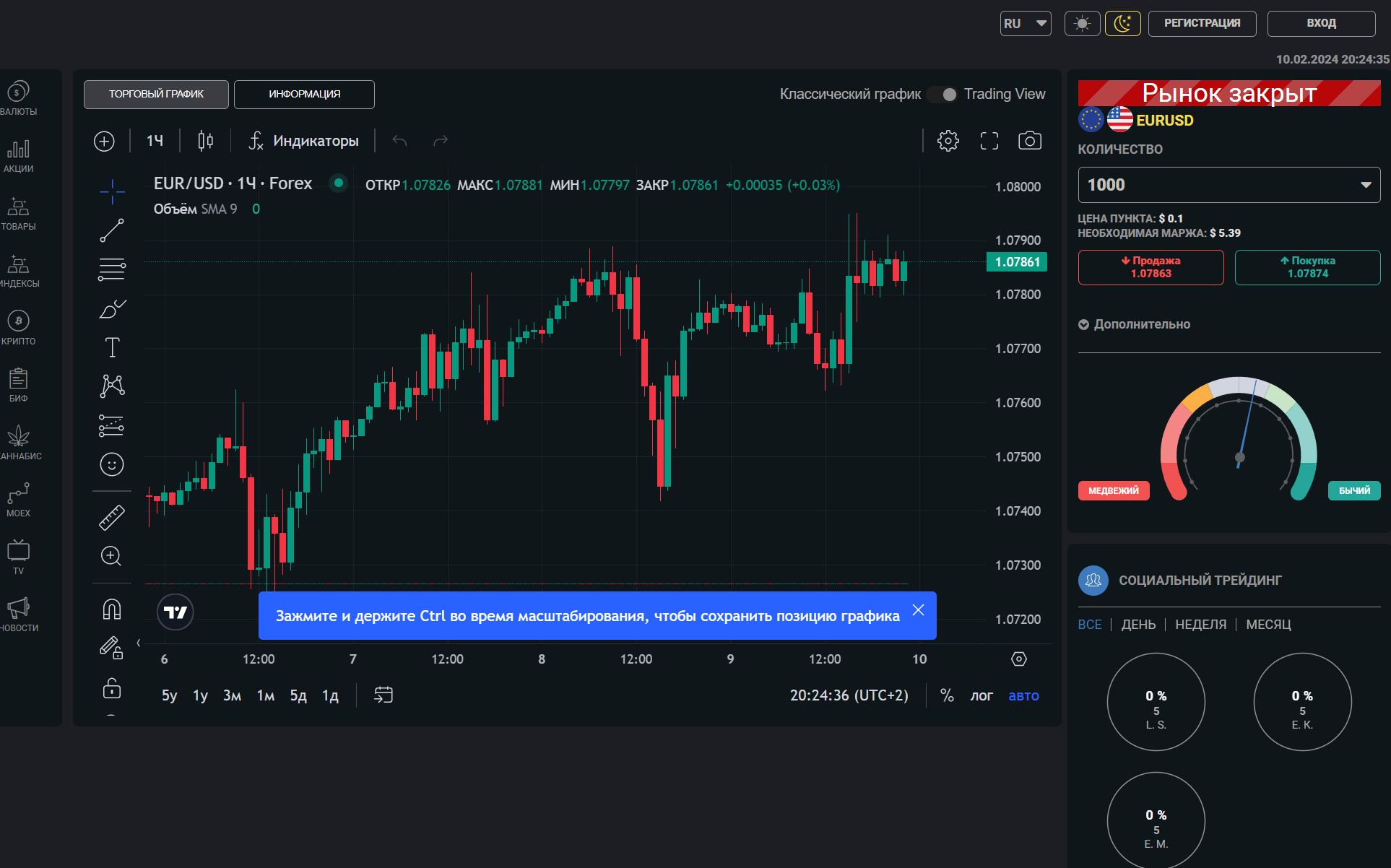This screenshot has height=868, width=1391.
Task: Switch to dark theme moon icon
Action: pyautogui.click(x=1123, y=24)
